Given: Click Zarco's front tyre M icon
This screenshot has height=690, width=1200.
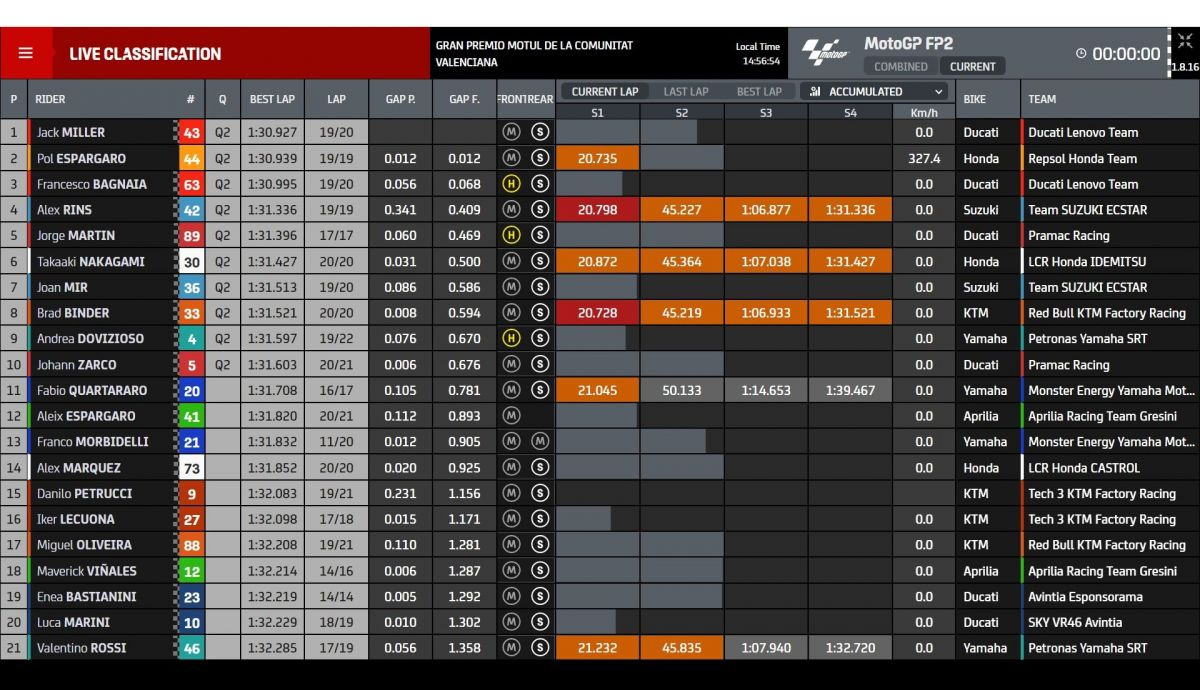Looking at the screenshot, I should [511, 364].
